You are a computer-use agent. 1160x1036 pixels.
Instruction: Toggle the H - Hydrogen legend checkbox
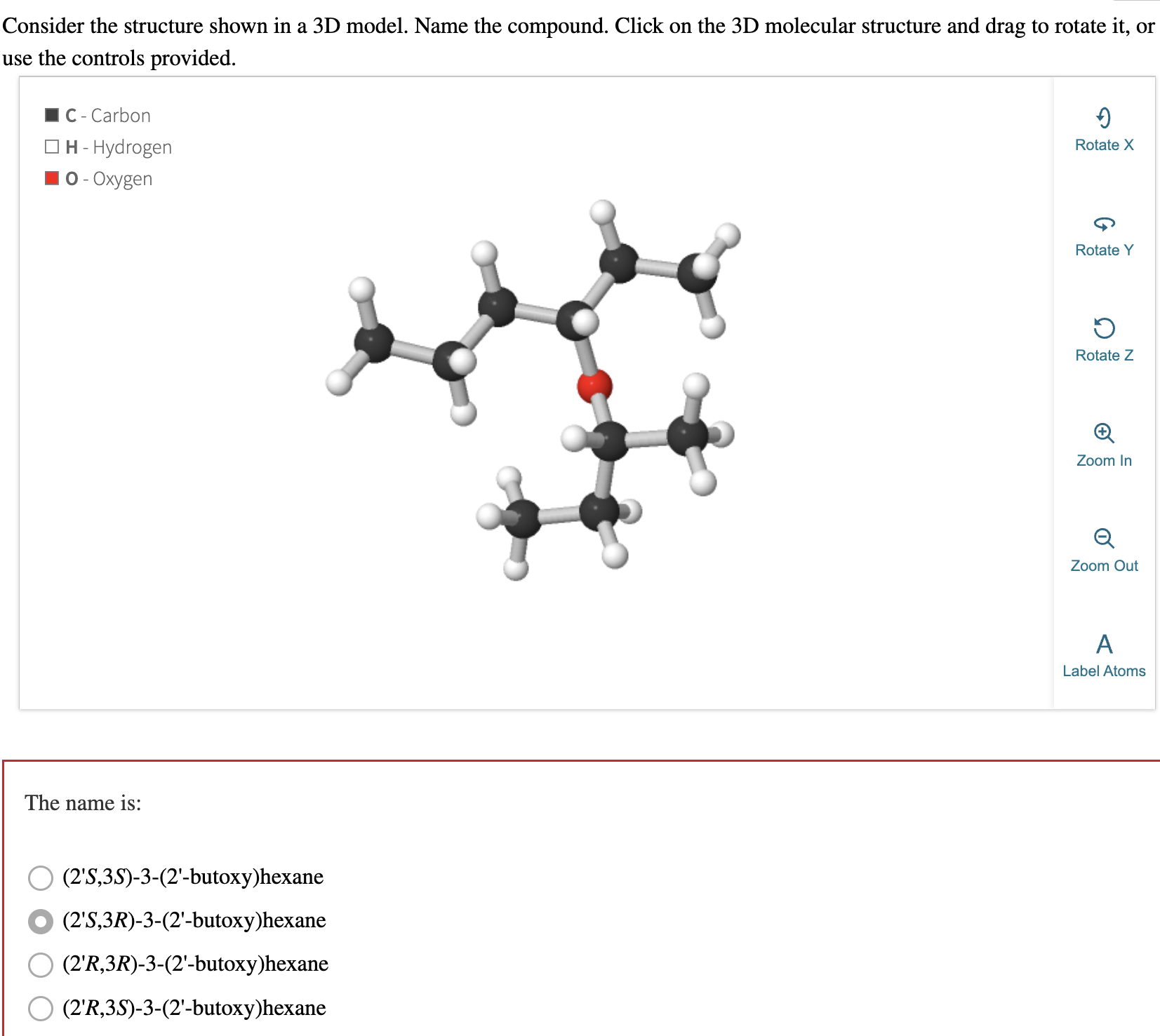(51, 146)
